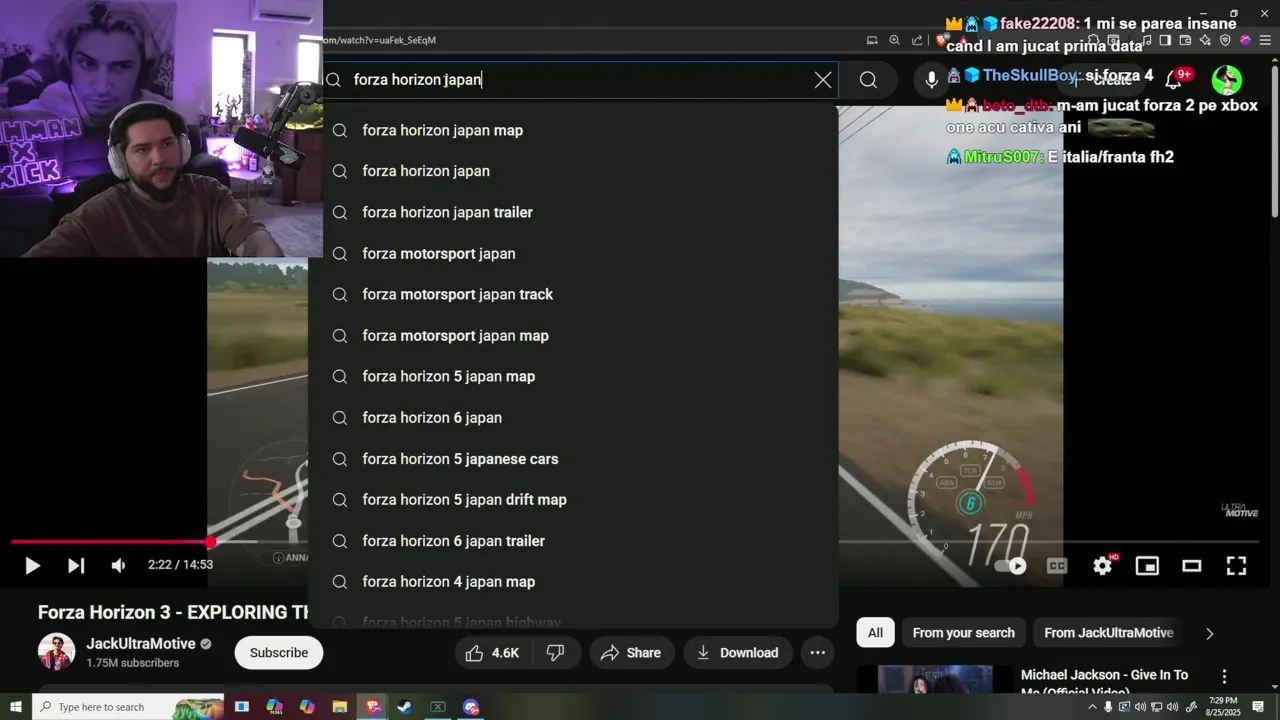The image size is (1280, 720).
Task: Clear the search box with X
Action: pos(823,80)
